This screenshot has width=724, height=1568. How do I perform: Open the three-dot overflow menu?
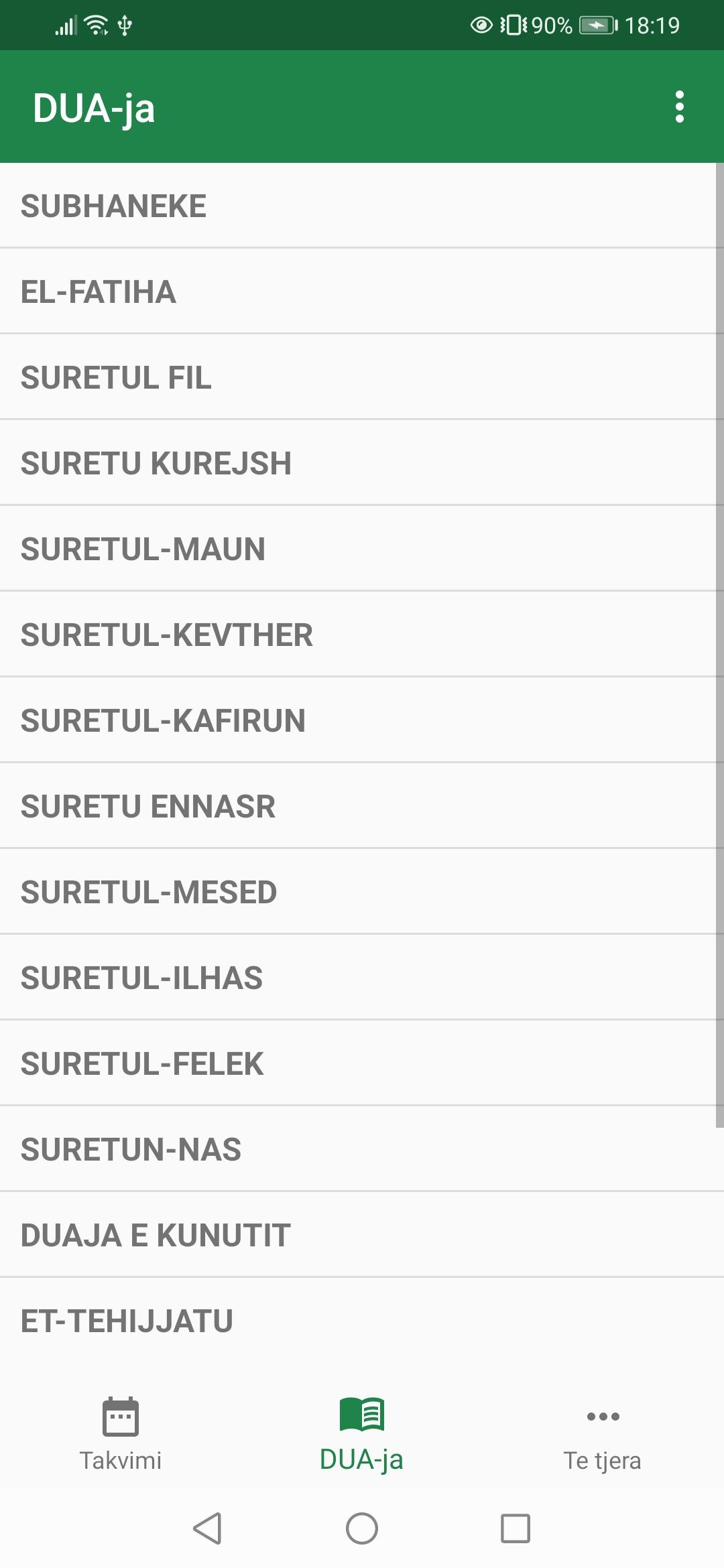[679, 107]
